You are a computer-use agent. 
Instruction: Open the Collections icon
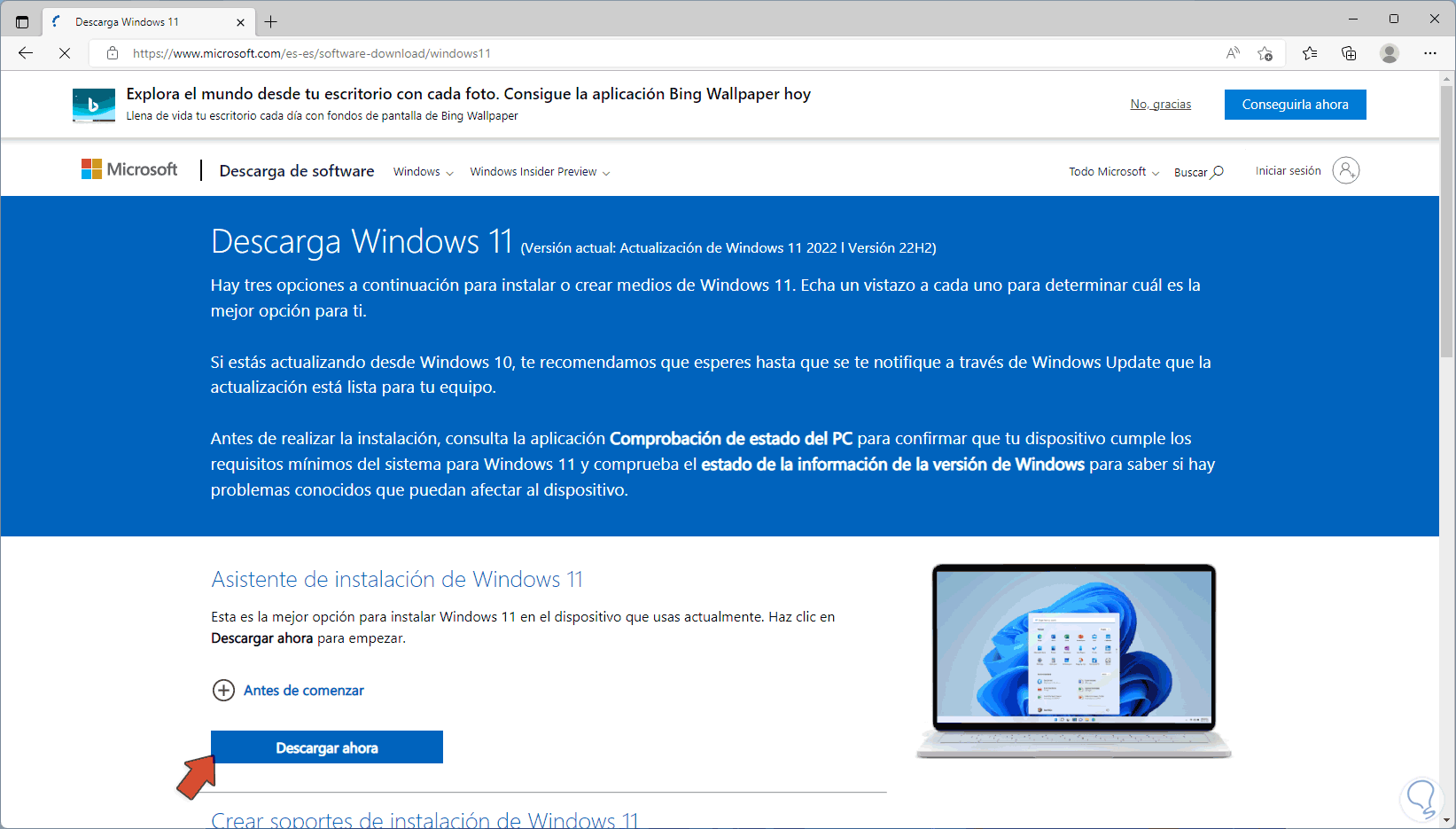pyautogui.click(x=1349, y=53)
